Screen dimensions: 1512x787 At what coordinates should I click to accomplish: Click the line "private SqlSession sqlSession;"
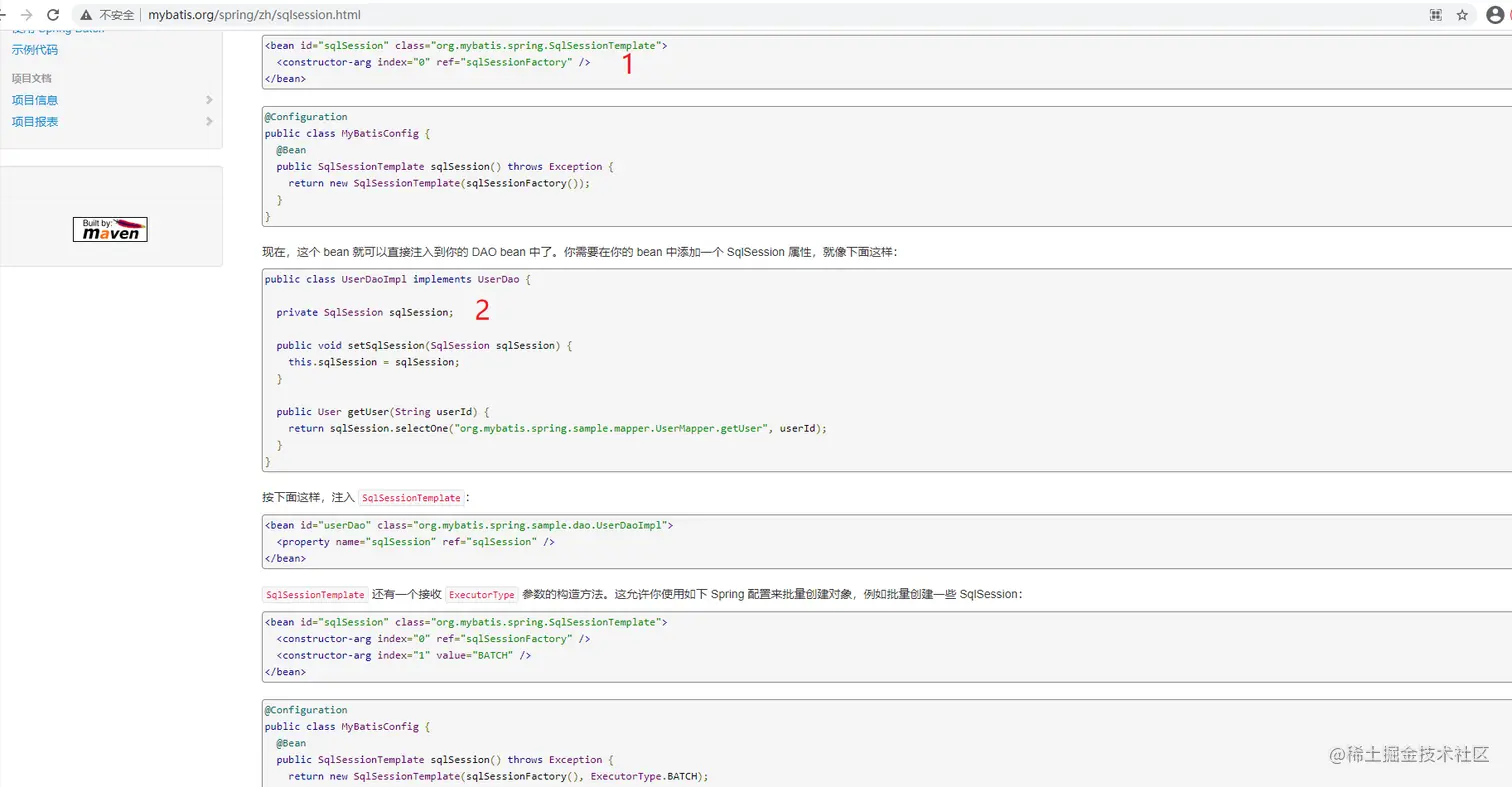[365, 312]
